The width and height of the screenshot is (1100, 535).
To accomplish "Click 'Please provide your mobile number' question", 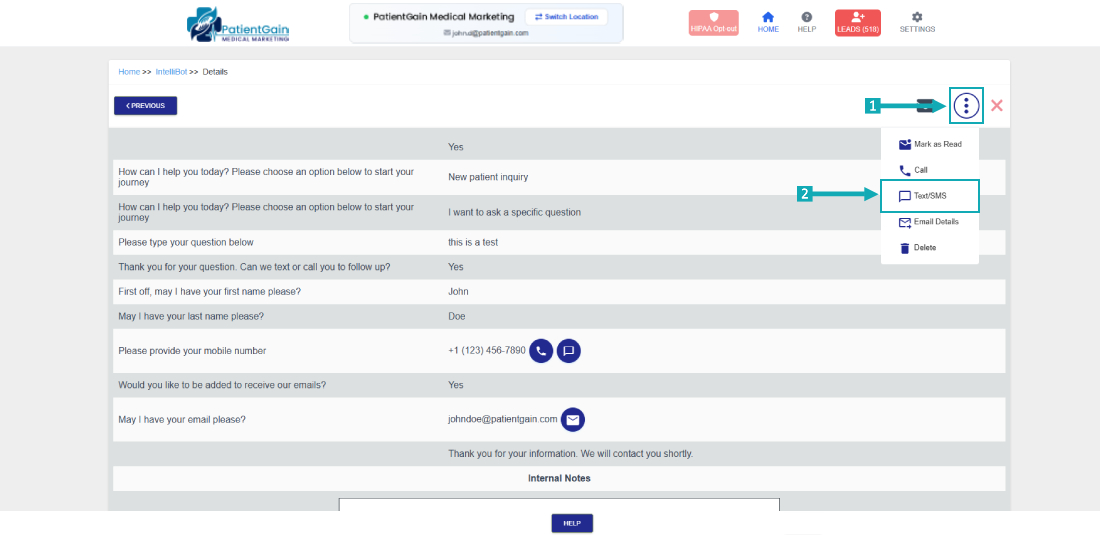I will pos(192,351).
